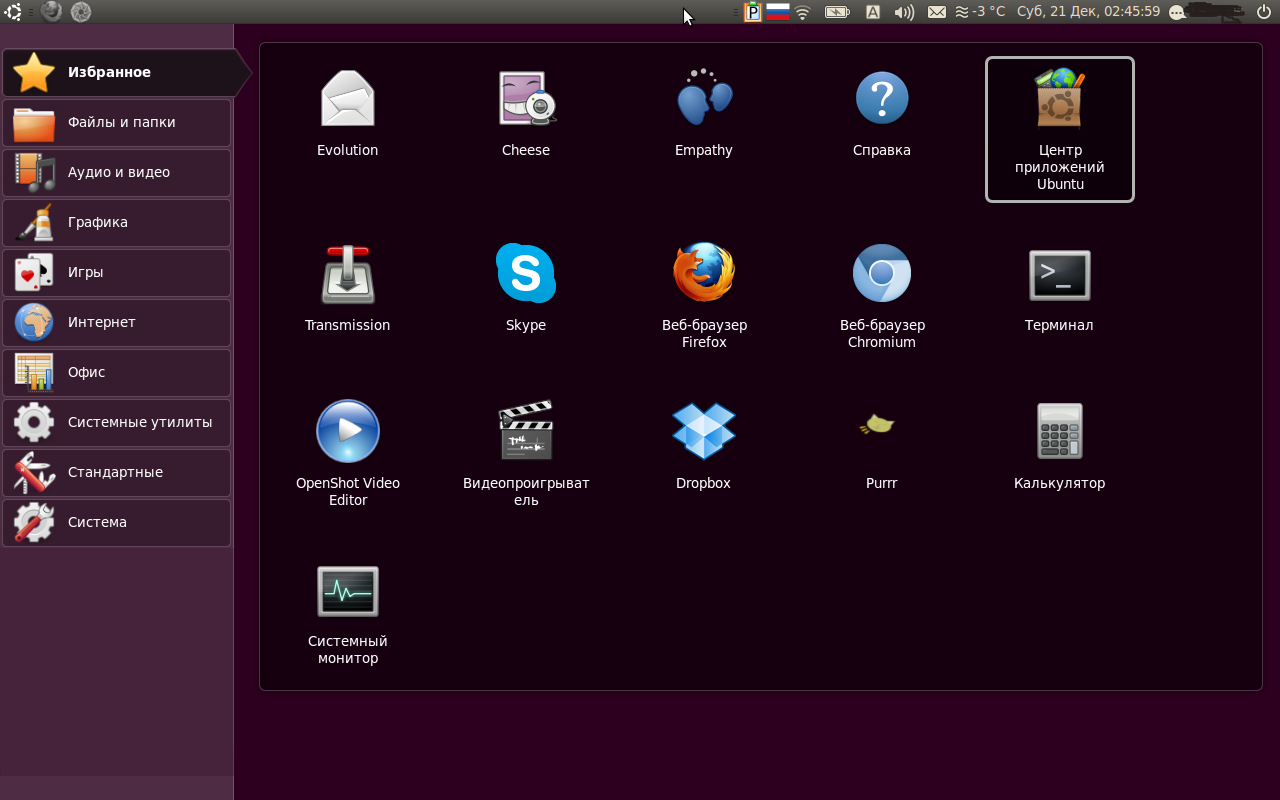Go to the Игры category
Image resolution: width=1280 pixels, height=800 pixels.
click(117, 272)
